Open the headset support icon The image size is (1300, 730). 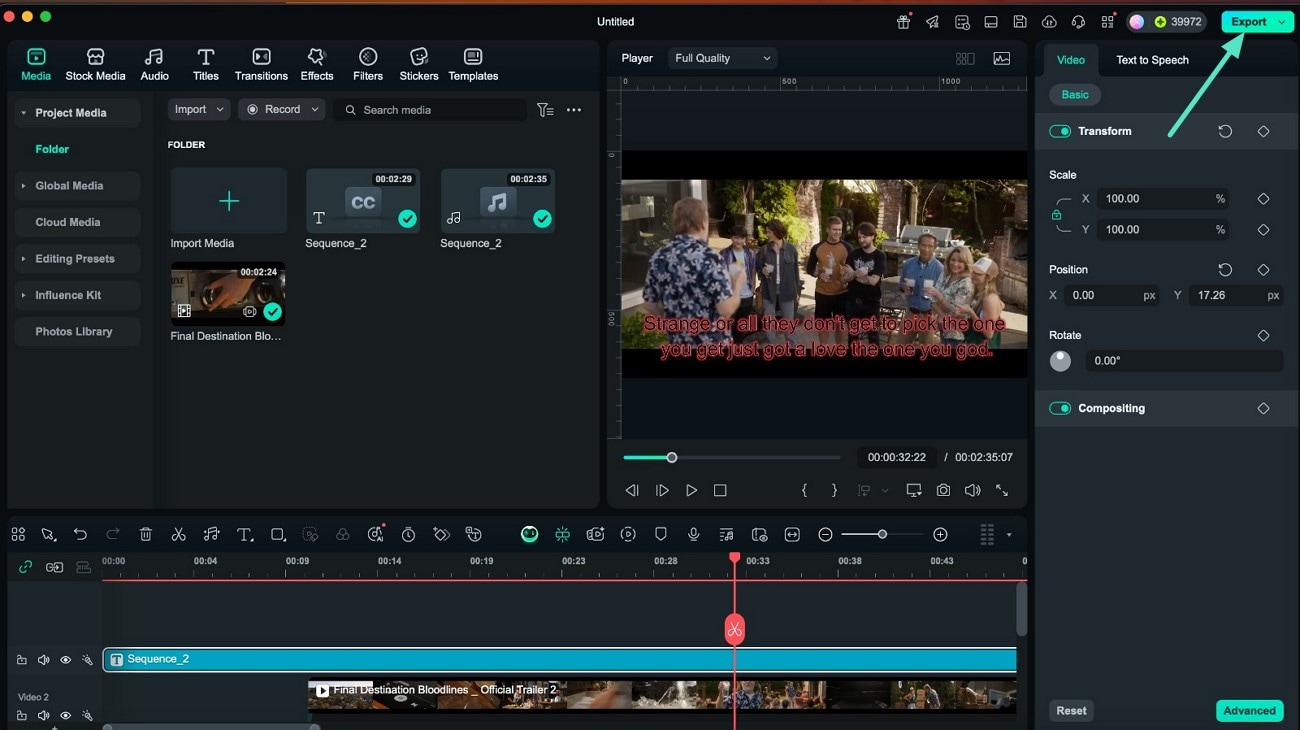[x=1078, y=22]
